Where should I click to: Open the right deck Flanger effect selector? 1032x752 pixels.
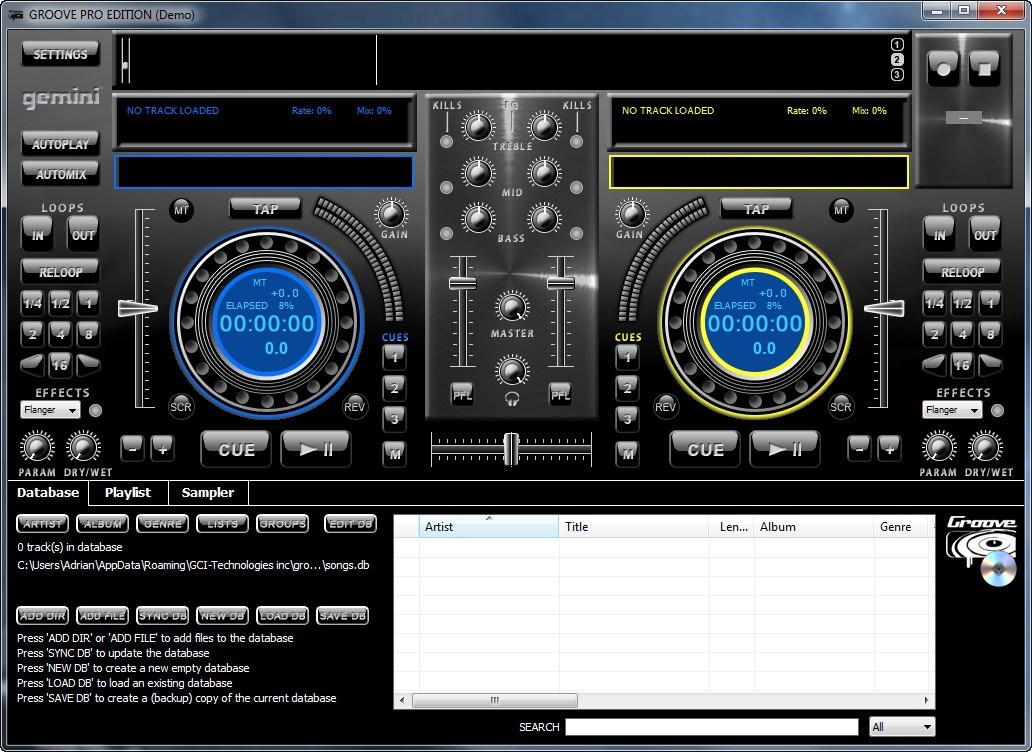point(951,410)
